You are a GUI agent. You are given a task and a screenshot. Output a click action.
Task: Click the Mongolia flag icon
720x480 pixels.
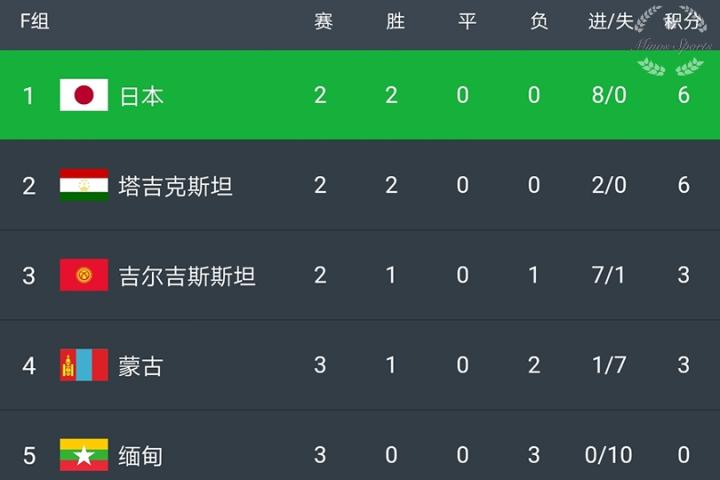(84, 365)
